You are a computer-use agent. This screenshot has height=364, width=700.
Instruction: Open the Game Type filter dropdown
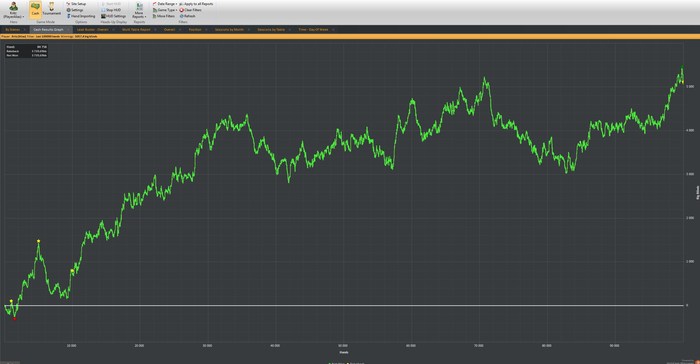165,10
